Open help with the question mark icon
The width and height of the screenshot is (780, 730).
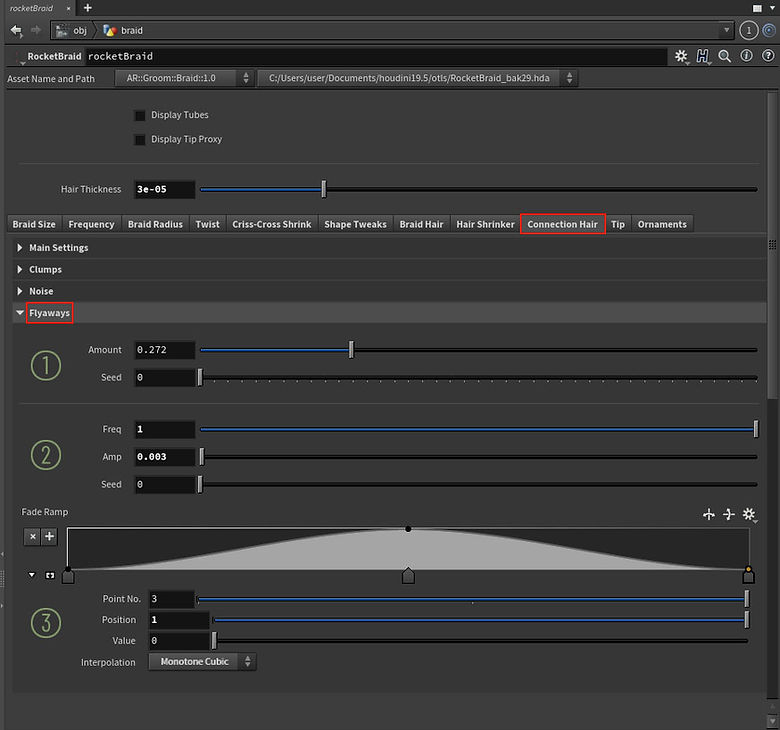click(768, 56)
